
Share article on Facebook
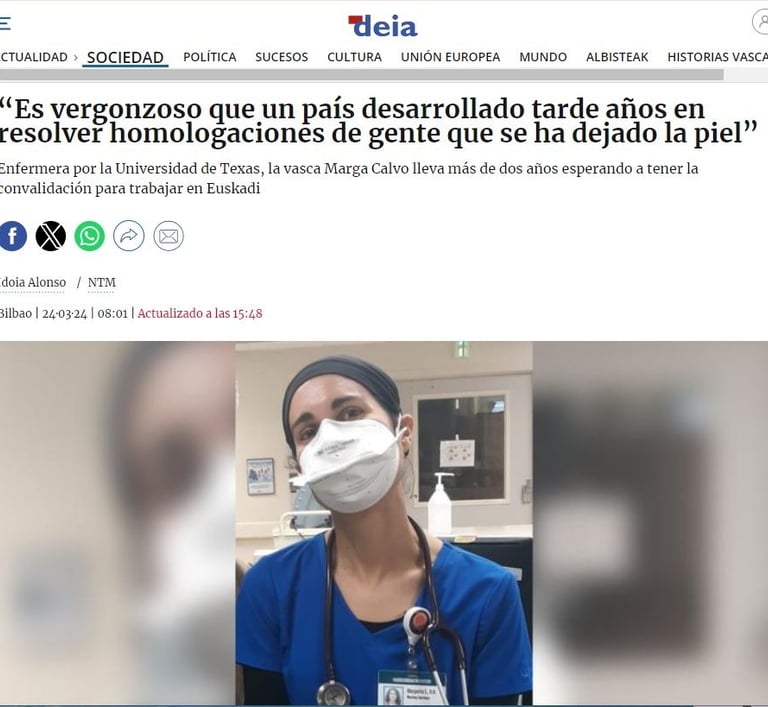coord(13,236)
